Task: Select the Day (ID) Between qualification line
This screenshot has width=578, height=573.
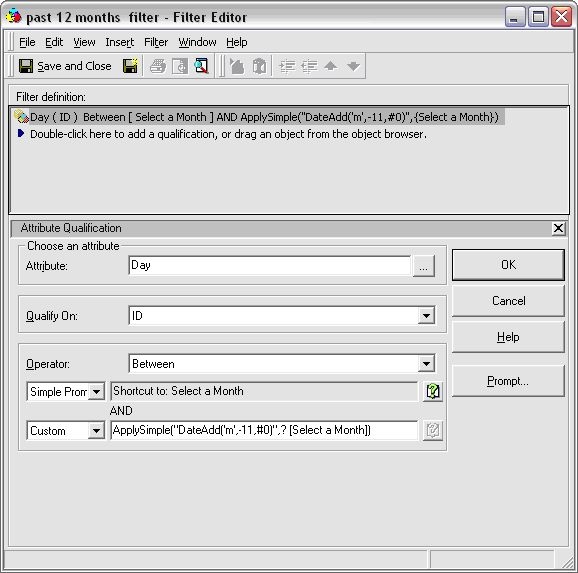Action: (x=259, y=117)
